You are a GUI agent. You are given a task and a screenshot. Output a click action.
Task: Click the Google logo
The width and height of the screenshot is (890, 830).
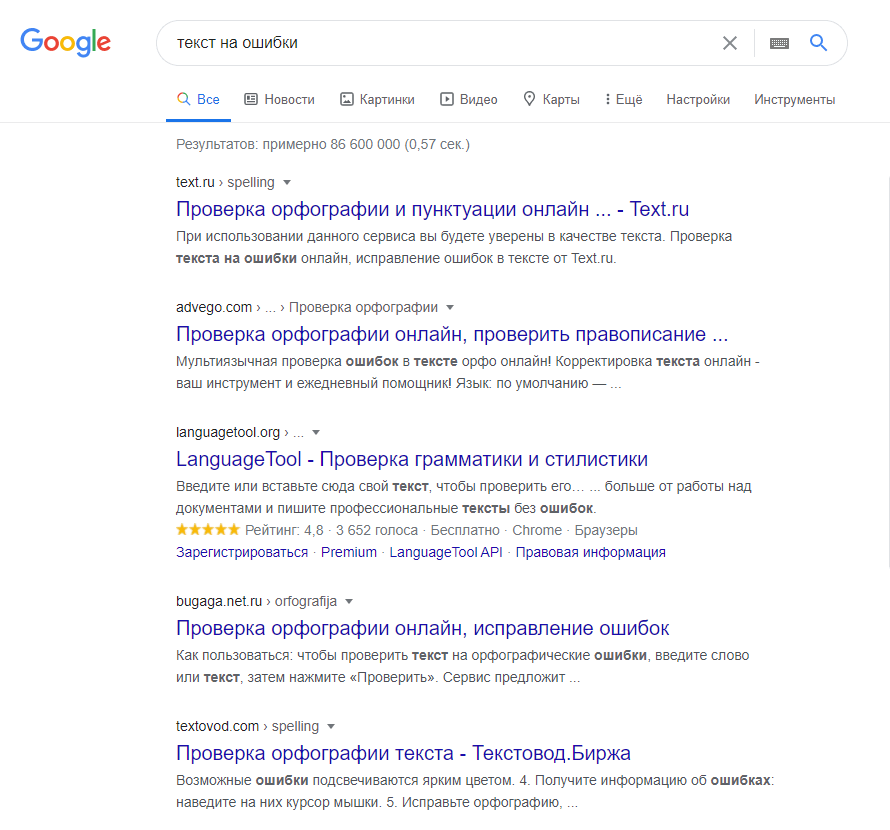66,42
